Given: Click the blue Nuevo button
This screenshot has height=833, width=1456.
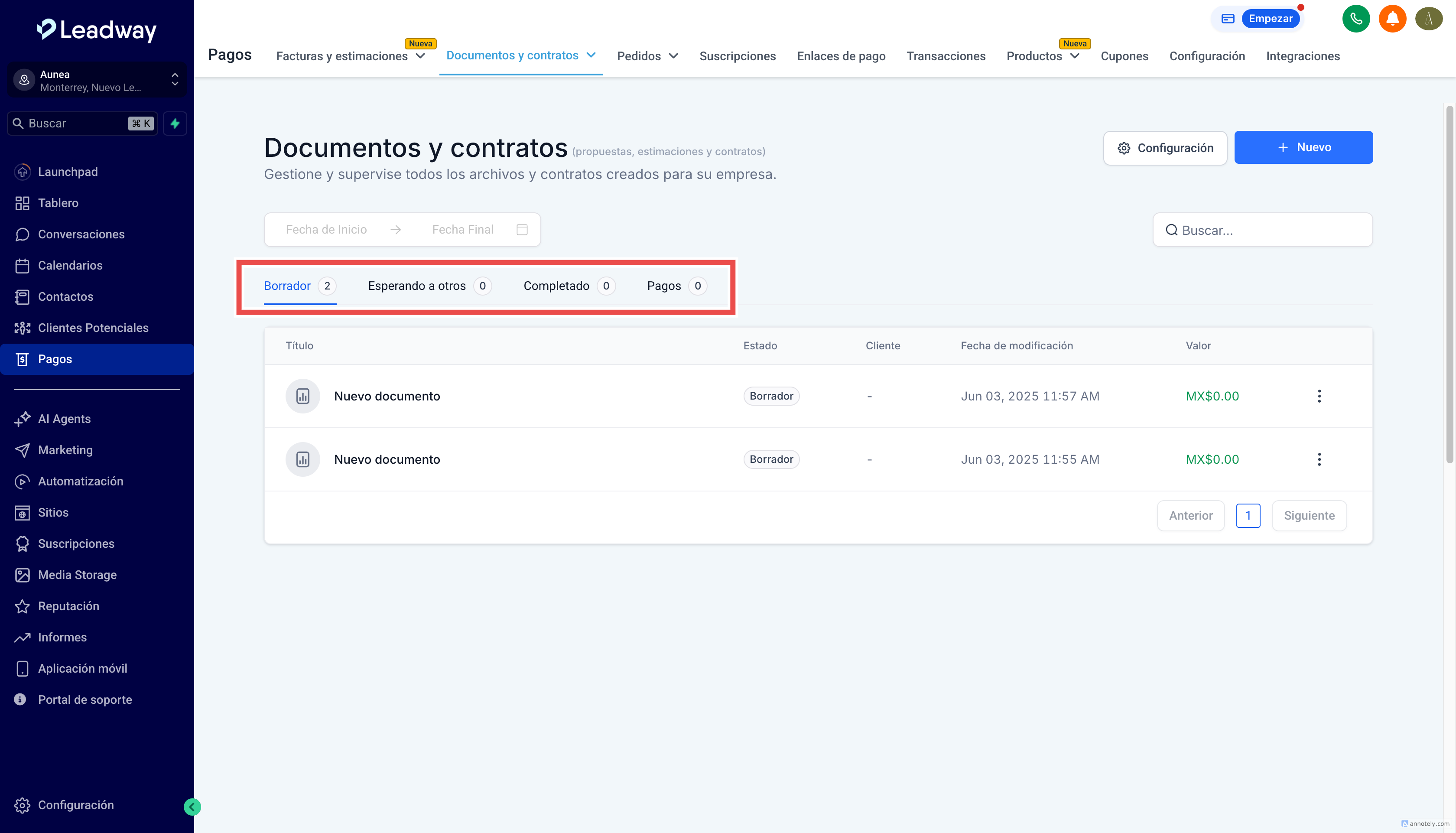Looking at the screenshot, I should pyautogui.click(x=1303, y=148).
